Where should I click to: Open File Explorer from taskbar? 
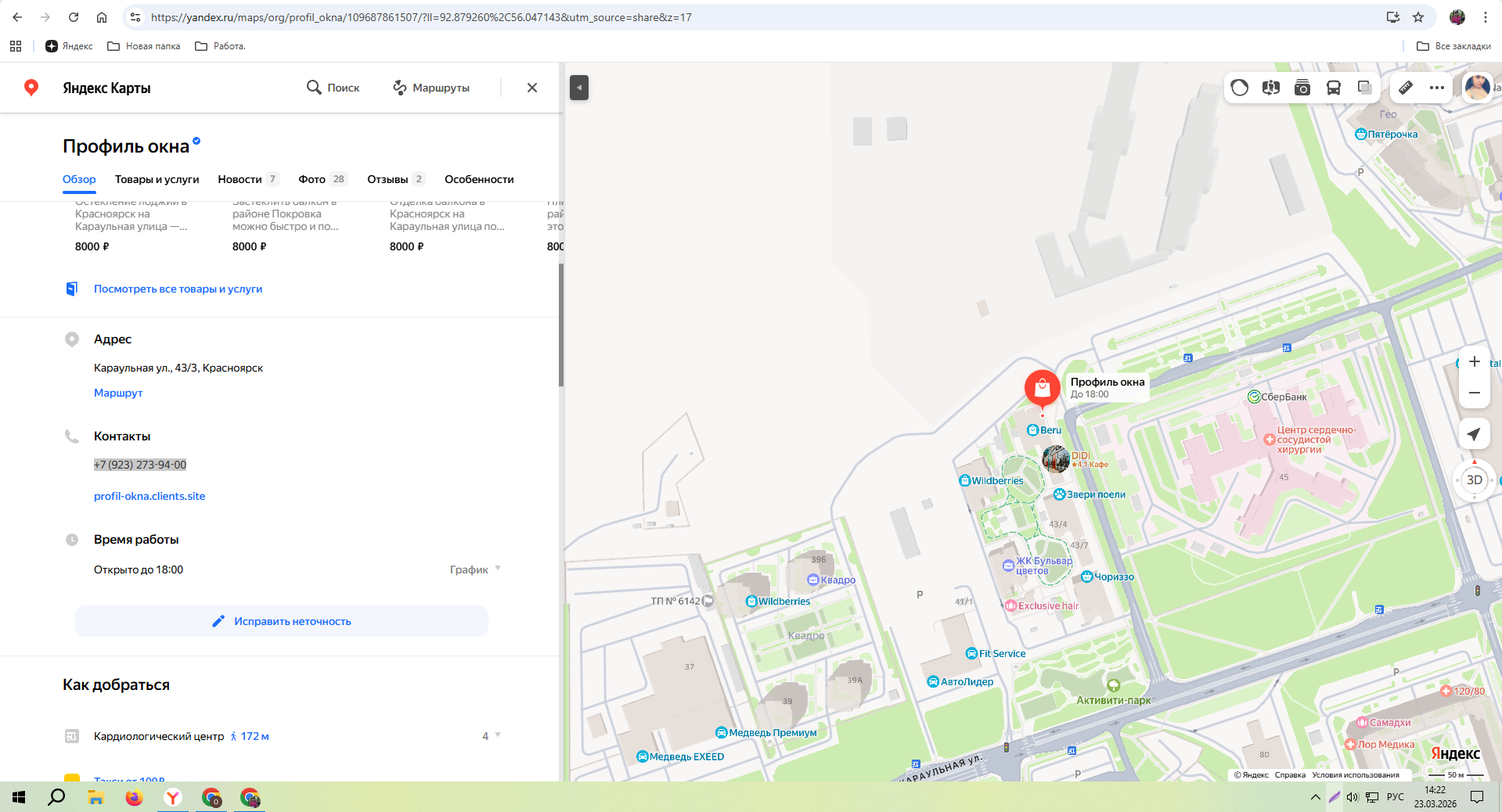click(95, 797)
